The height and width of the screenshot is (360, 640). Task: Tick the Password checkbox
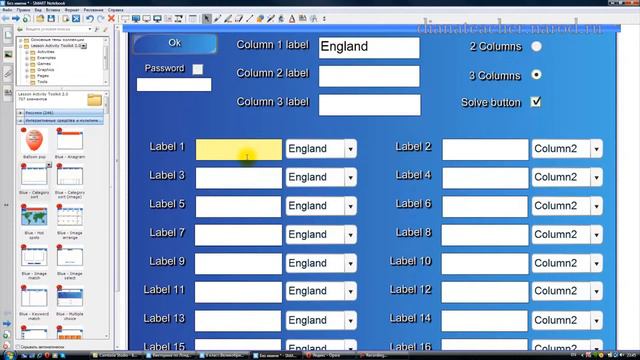tap(198, 69)
